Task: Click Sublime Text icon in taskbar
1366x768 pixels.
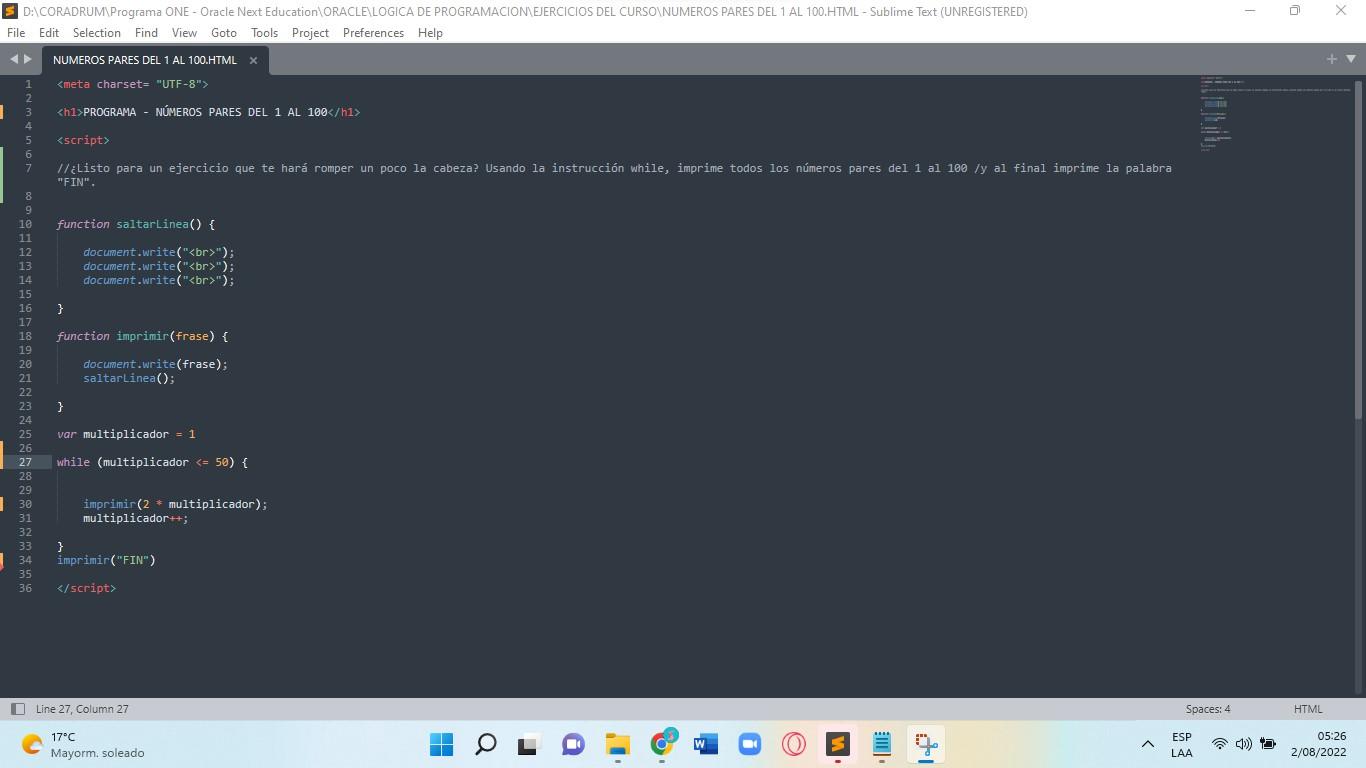Action: [838, 744]
